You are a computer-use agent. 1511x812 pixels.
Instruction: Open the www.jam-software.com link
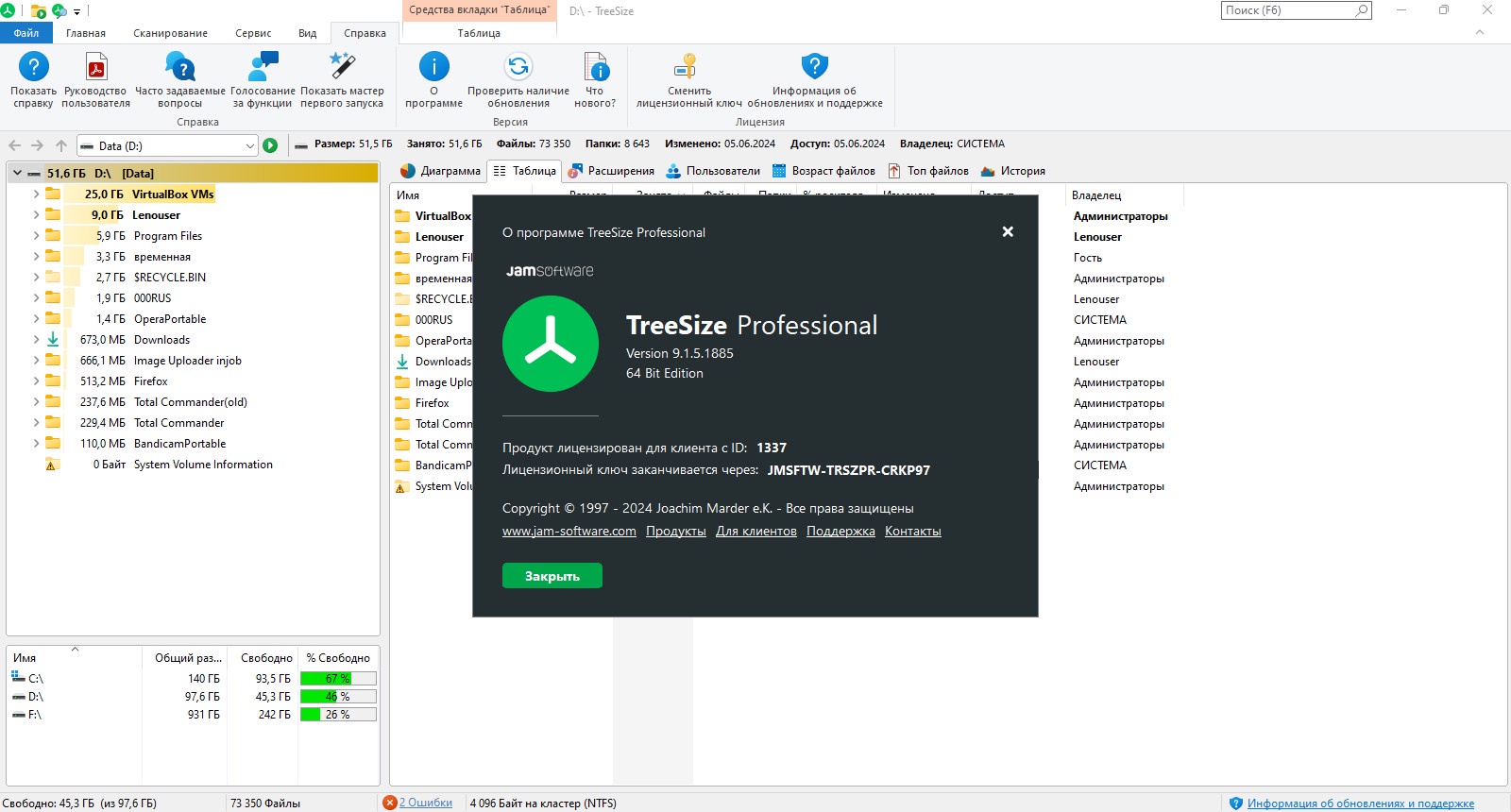point(569,531)
